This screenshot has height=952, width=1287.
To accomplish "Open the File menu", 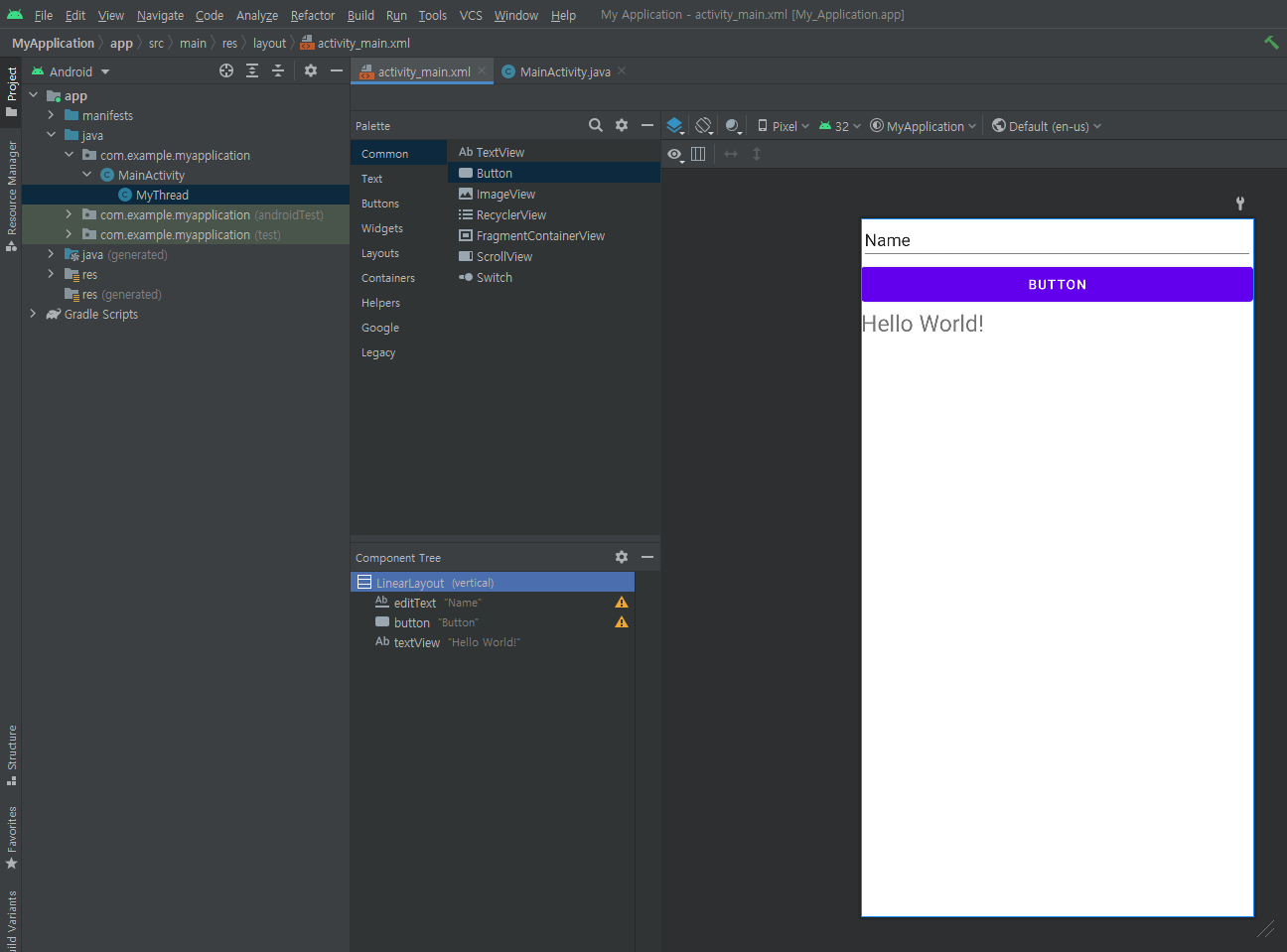I will click(x=44, y=15).
